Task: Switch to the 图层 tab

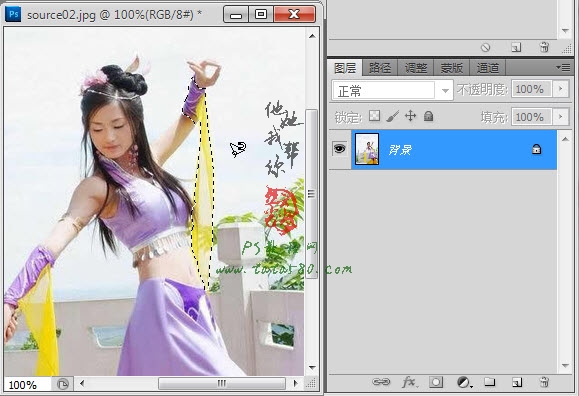Action: (345, 68)
